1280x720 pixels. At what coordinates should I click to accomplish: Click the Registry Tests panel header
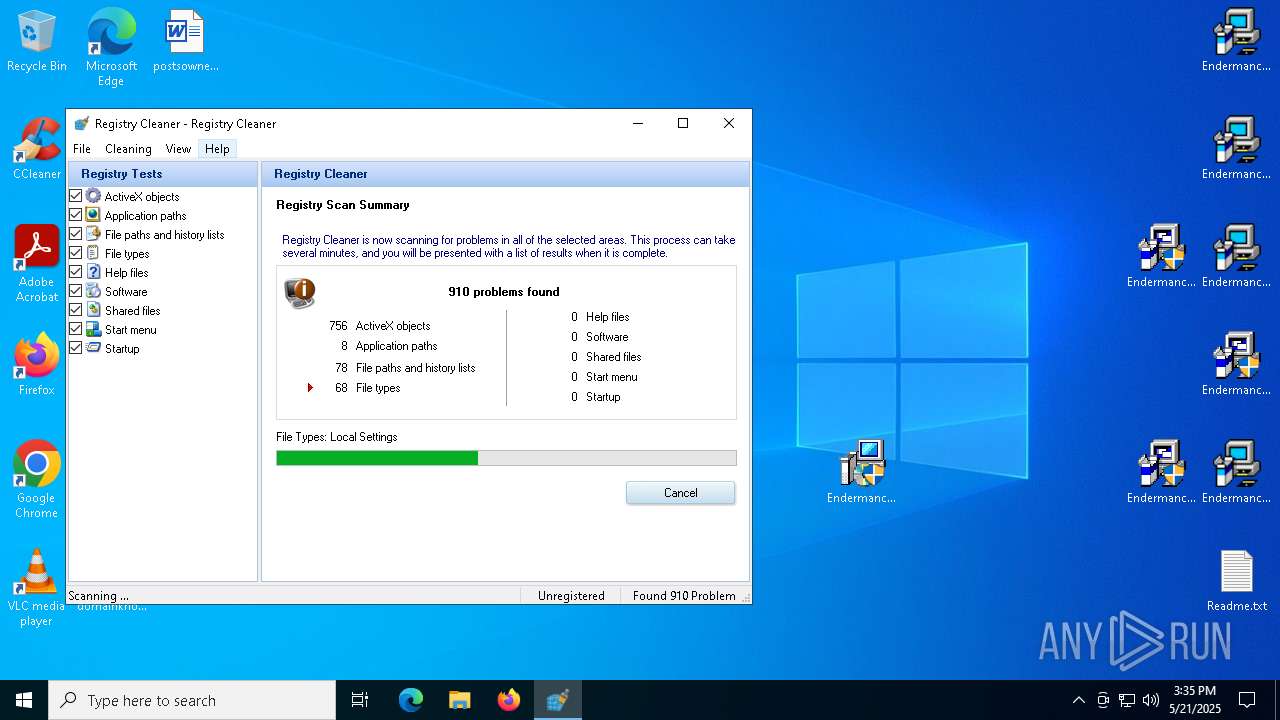coord(162,174)
